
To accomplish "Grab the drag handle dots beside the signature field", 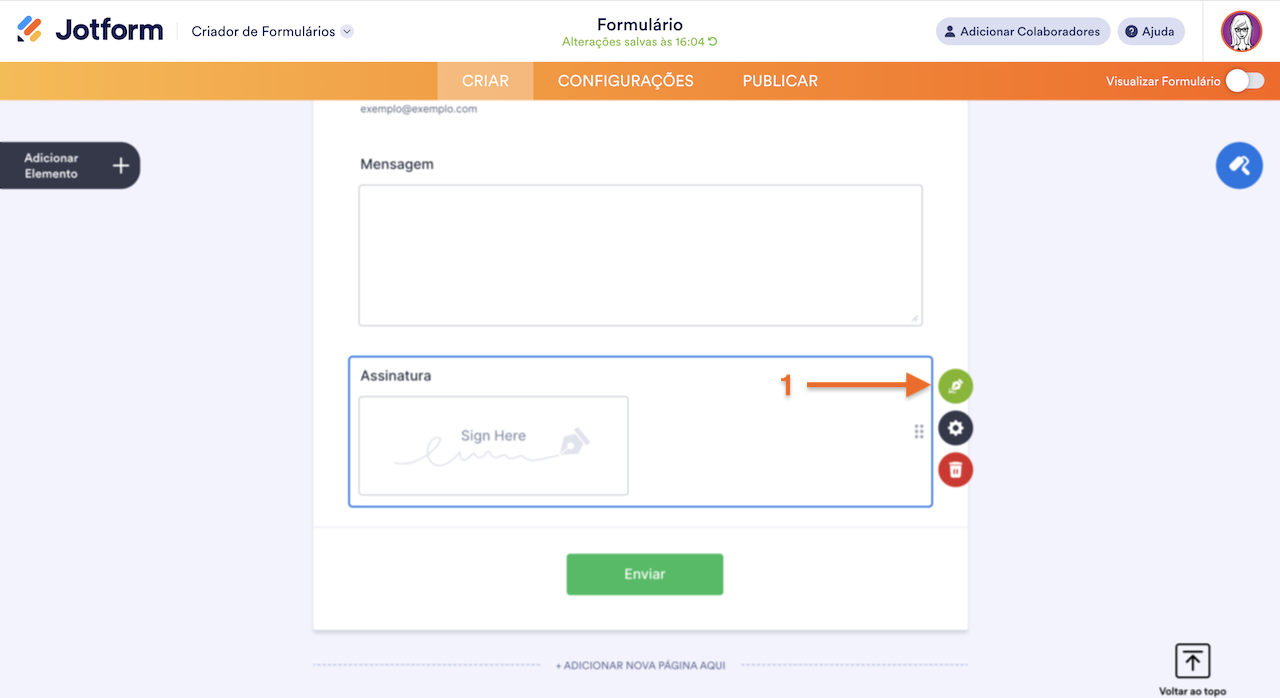I will tap(919, 431).
